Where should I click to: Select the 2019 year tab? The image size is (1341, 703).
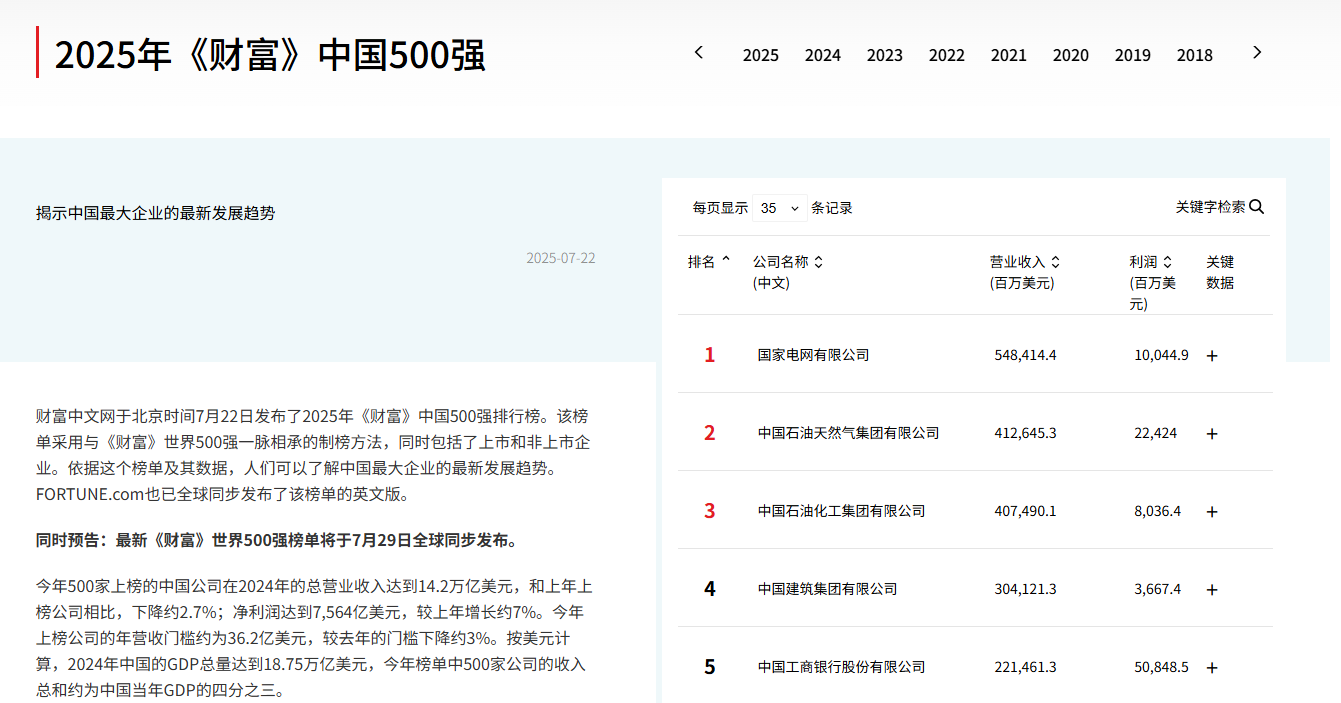coord(1133,55)
